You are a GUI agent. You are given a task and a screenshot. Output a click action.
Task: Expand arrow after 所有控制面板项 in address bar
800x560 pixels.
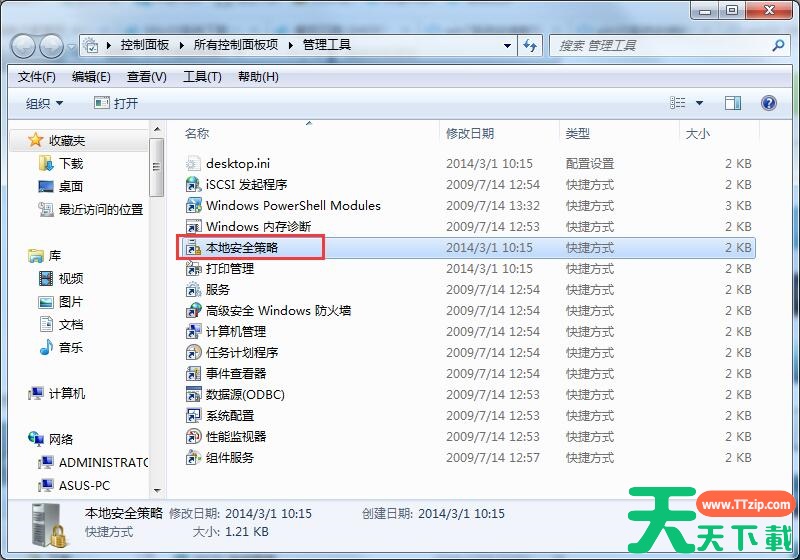[291, 45]
